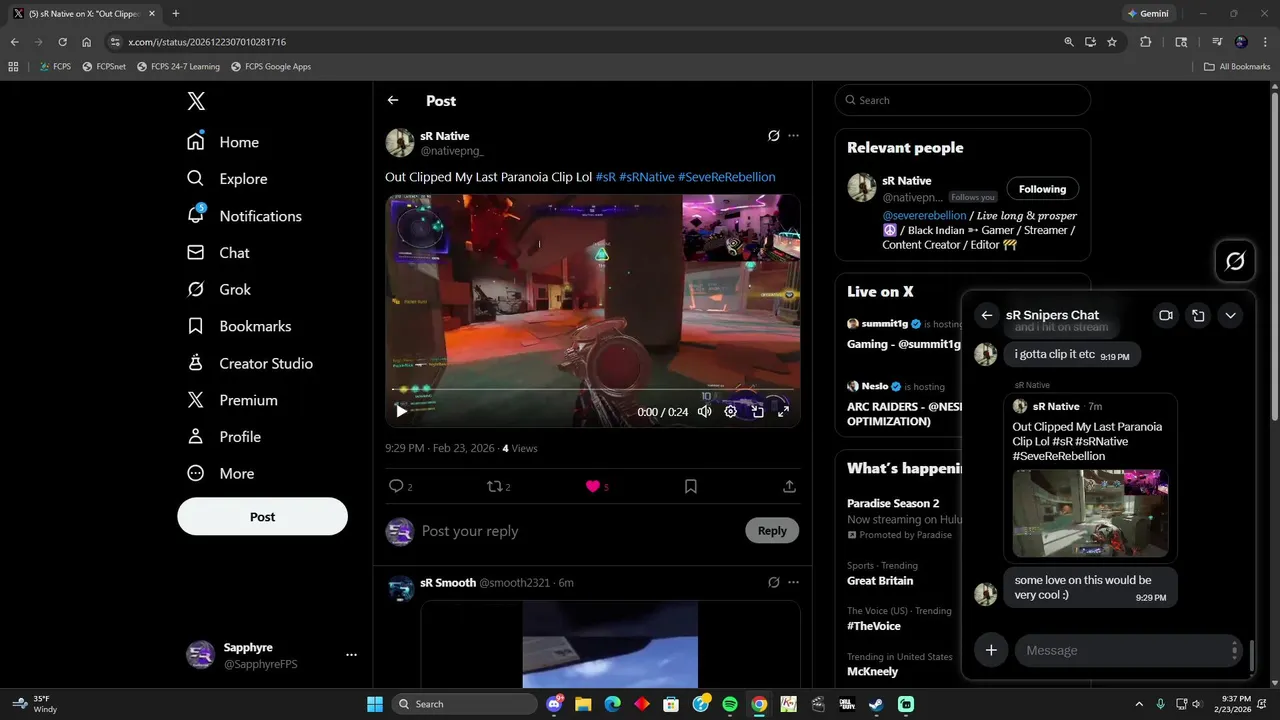Click the floating Grok button
The height and width of the screenshot is (720, 1280).
(1235, 261)
